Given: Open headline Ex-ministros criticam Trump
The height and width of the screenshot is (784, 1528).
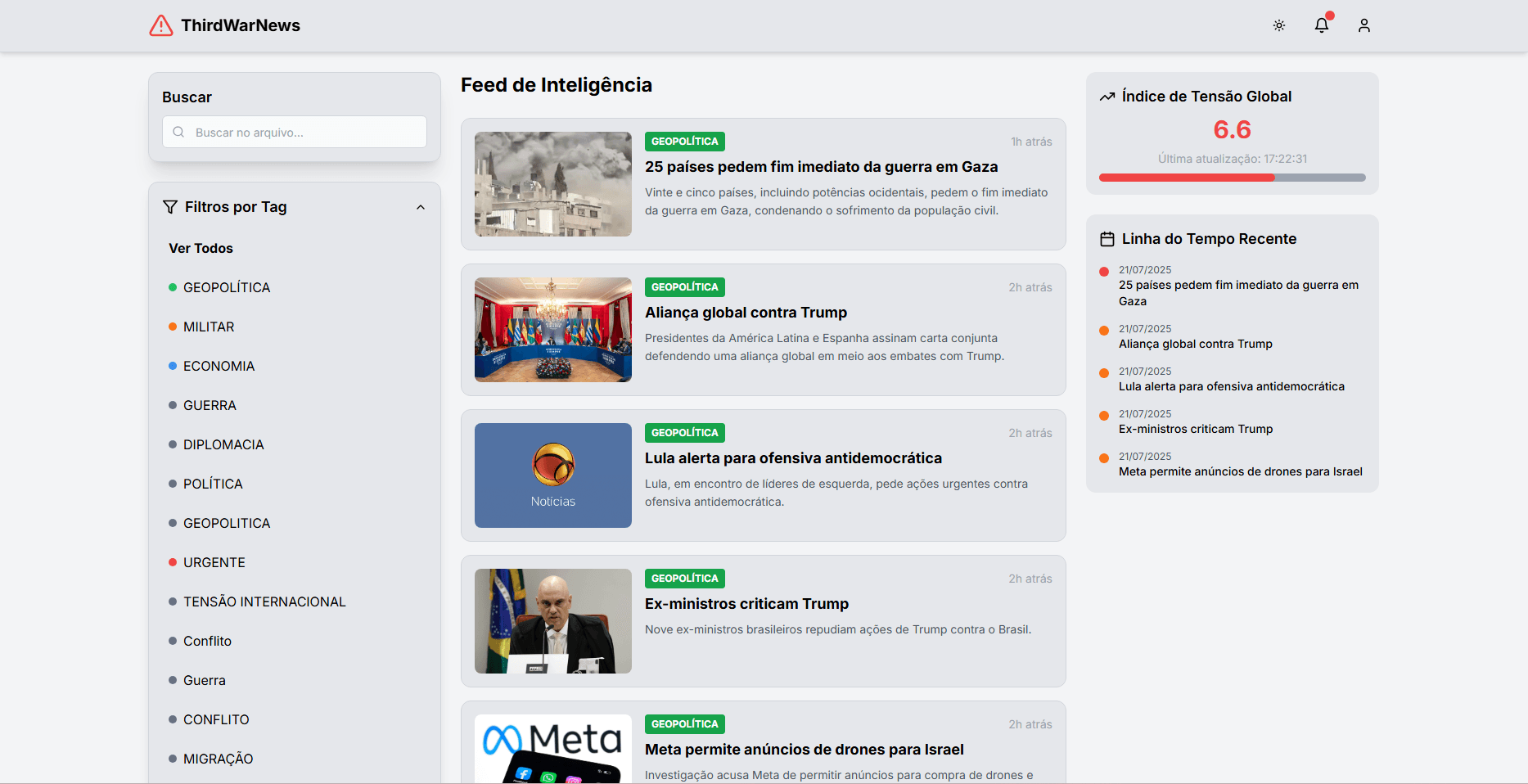Looking at the screenshot, I should pos(746,604).
